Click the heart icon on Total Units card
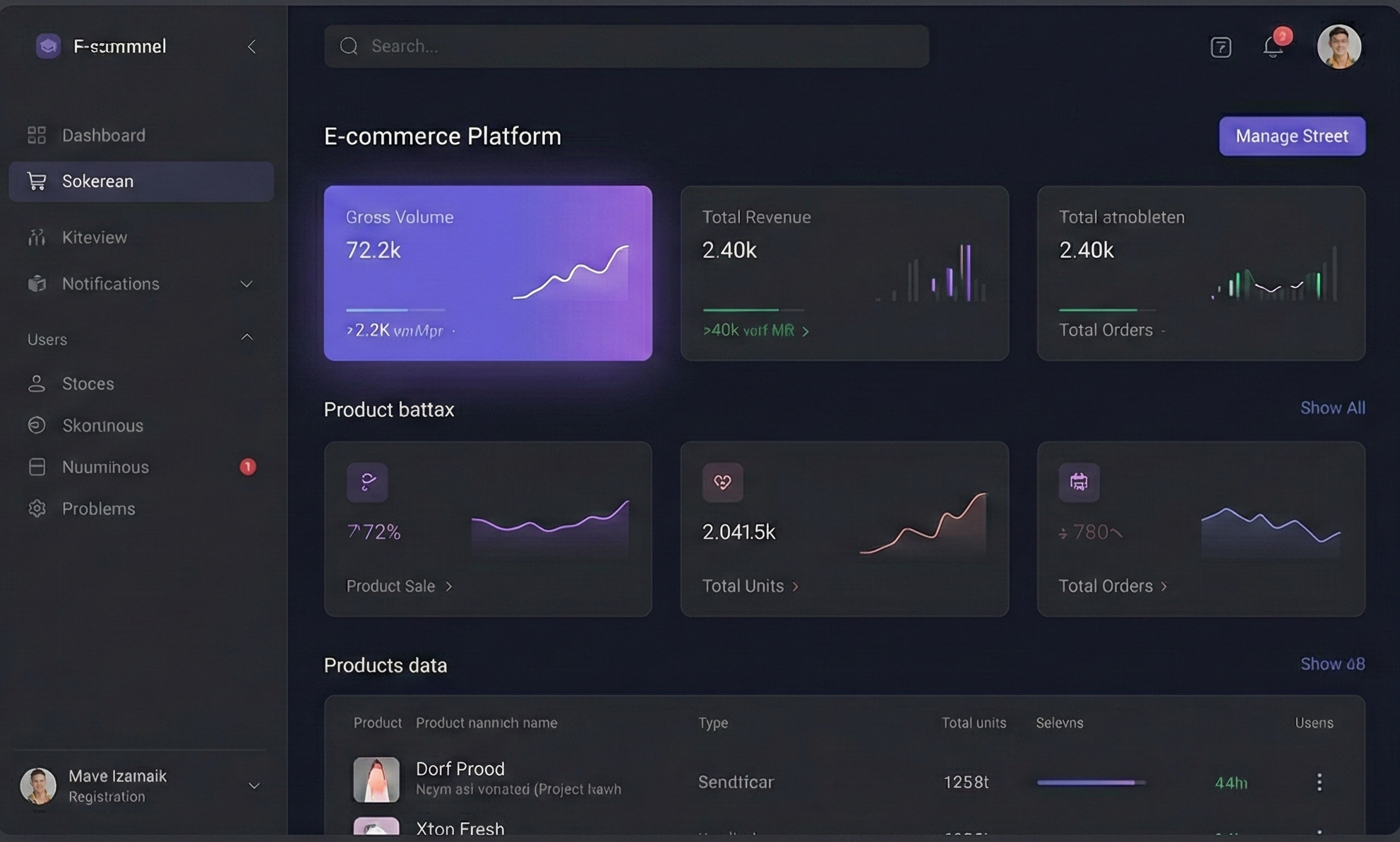Image resolution: width=1400 pixels, height=842 pixels. (722, 482)
